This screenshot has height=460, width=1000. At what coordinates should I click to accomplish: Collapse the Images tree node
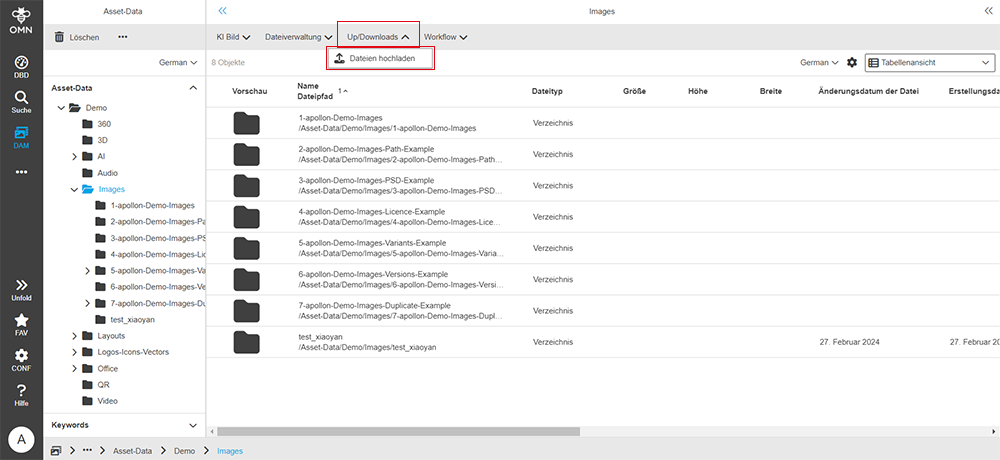[x=74, y=189]
